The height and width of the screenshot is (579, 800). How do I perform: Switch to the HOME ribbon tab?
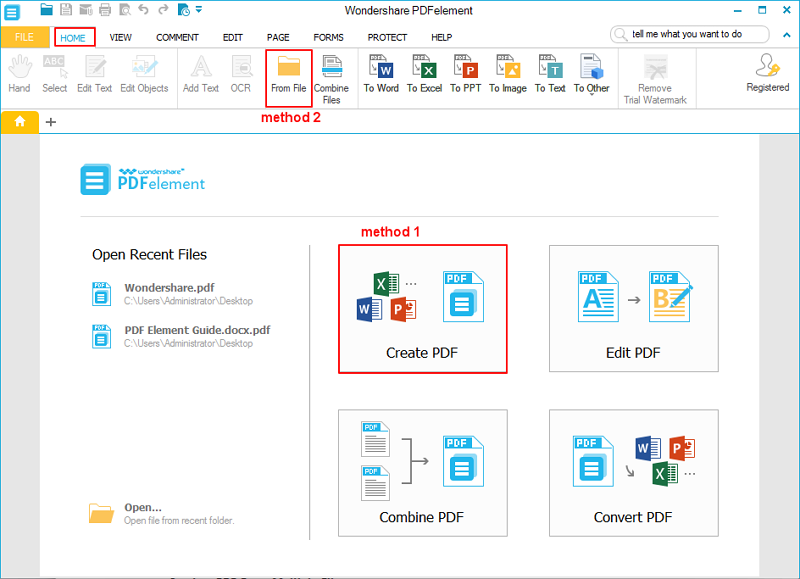coord(73,38)
